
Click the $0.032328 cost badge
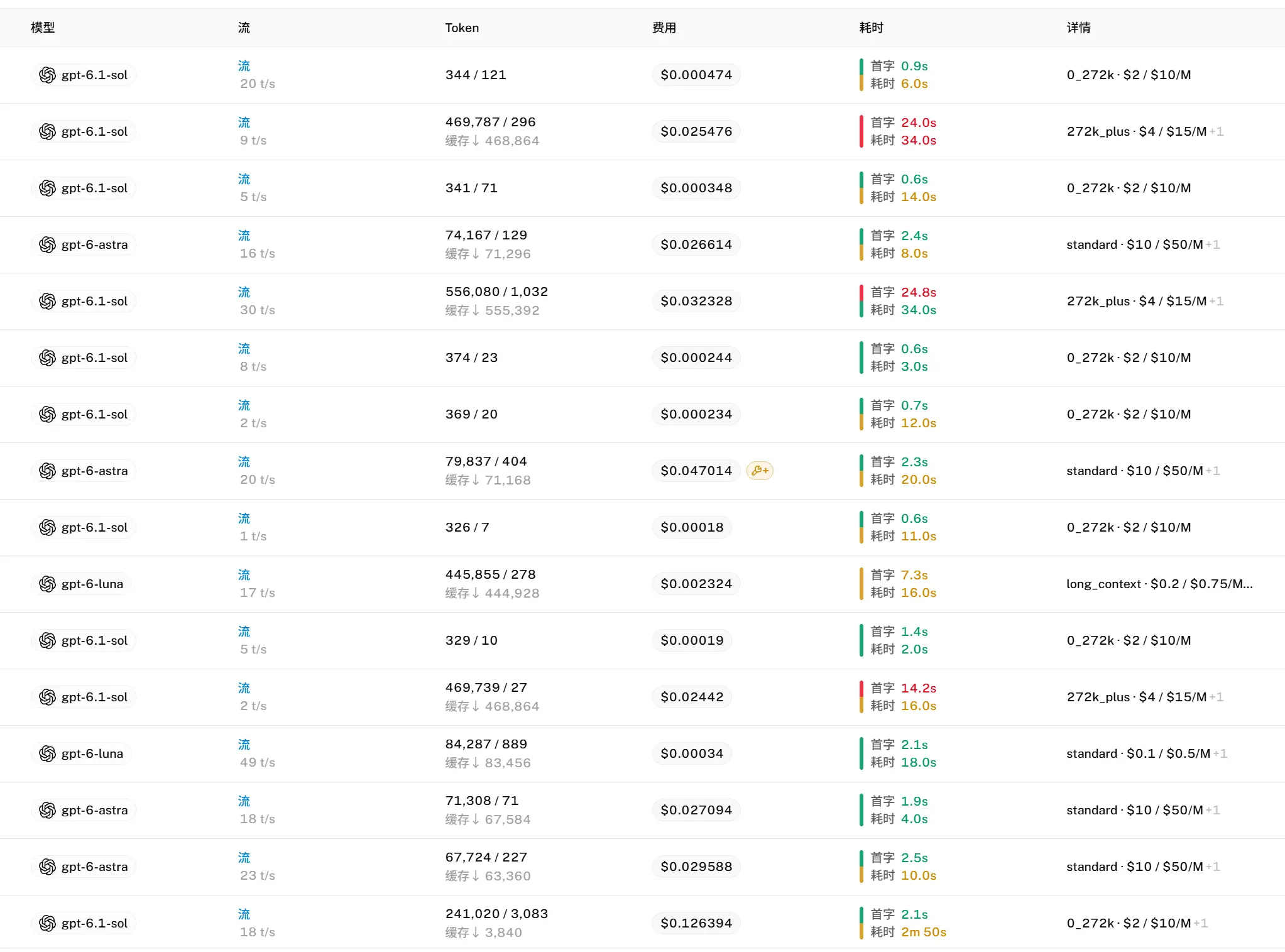(x=696, y=301)
